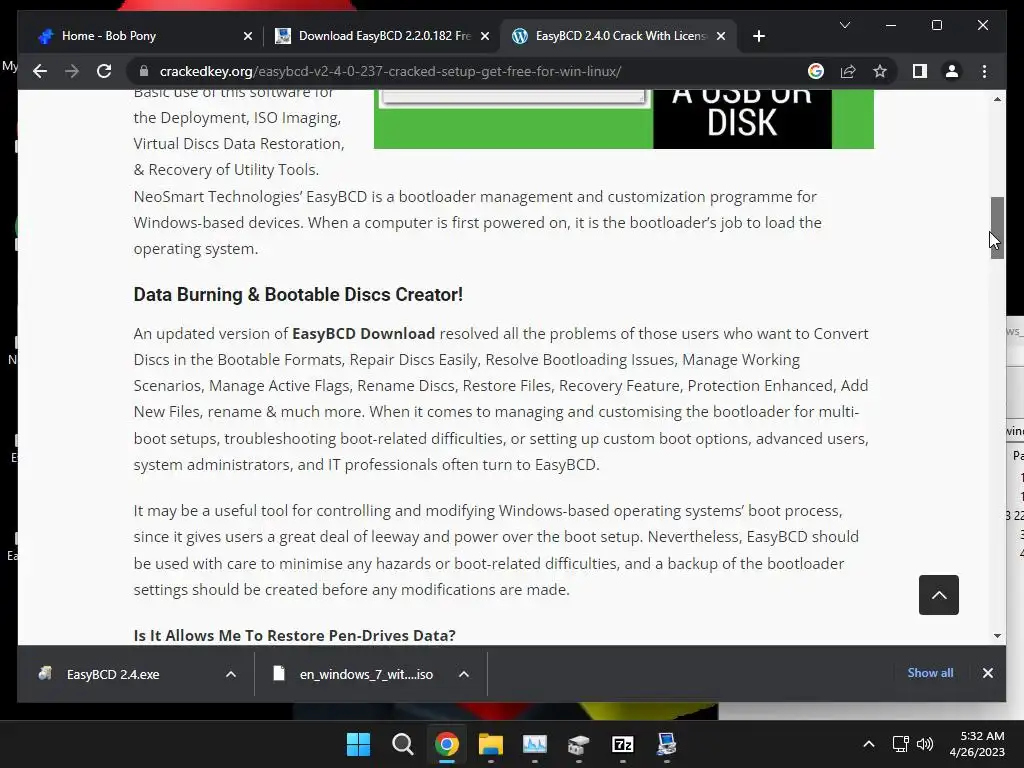
Task: Open Chrome side panel
Action: point(920,71)
